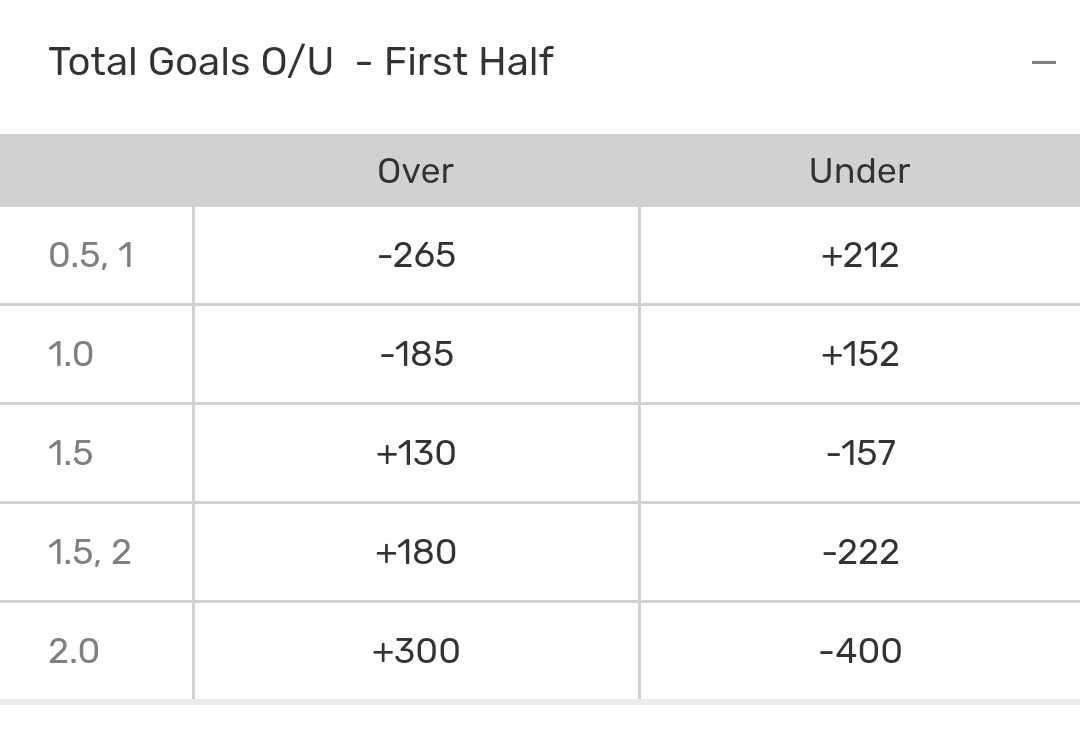Click the Under column header

(859, 171)
